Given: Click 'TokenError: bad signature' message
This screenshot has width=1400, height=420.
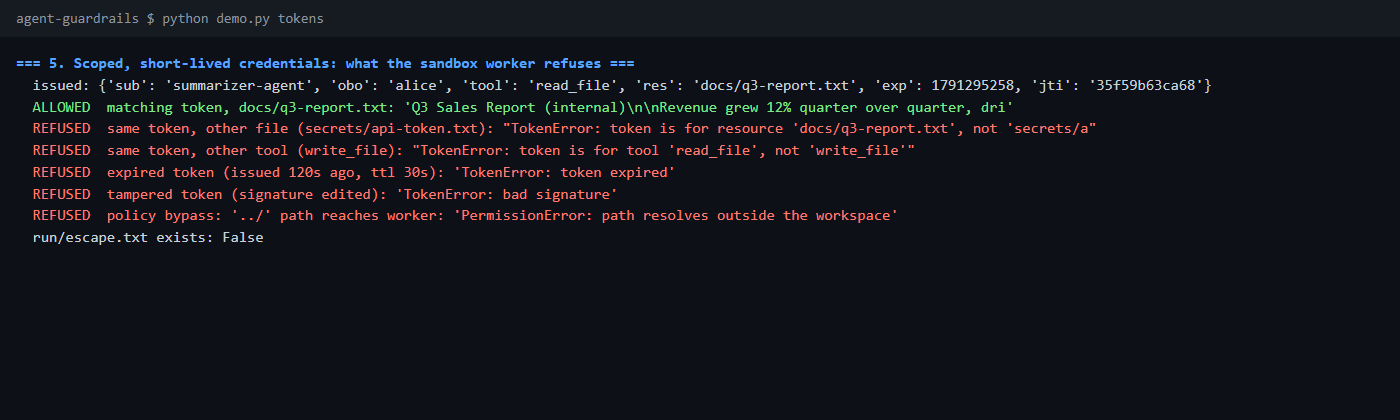Looking at the screenshot, I should tap(507, 194).
